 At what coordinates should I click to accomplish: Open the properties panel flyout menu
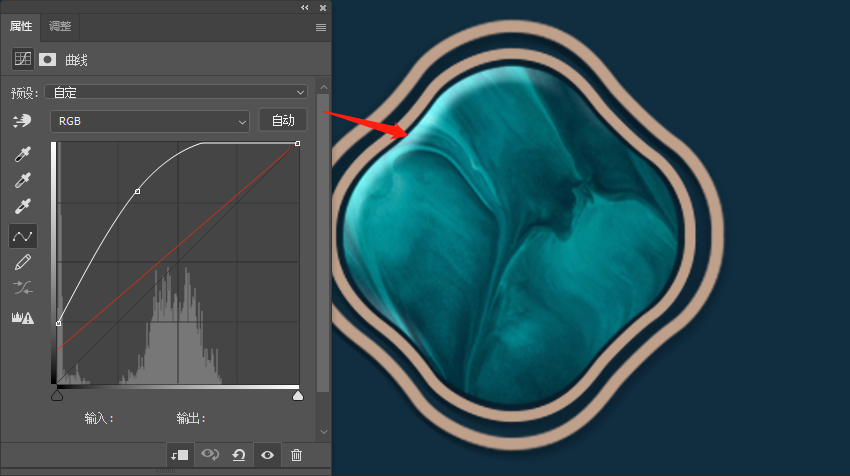pos(321,27)
